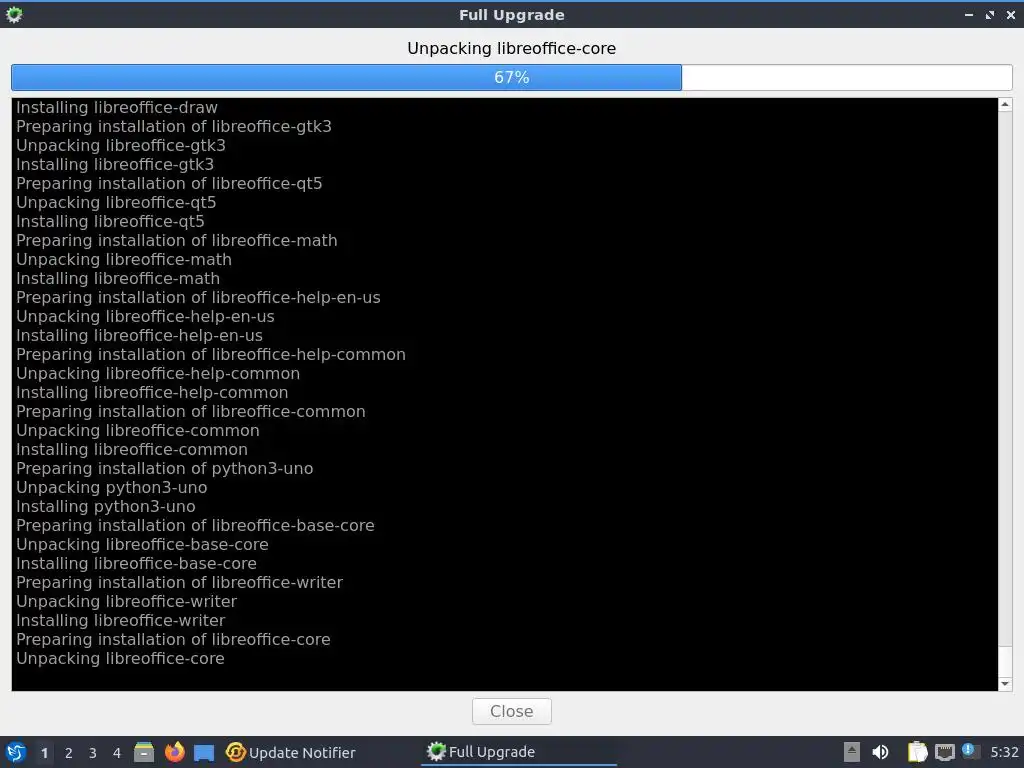Click 'Unpacking libreoffice-help-common' log line
This screenshot has width=1024, height=768.
click(x=158, y=374)
